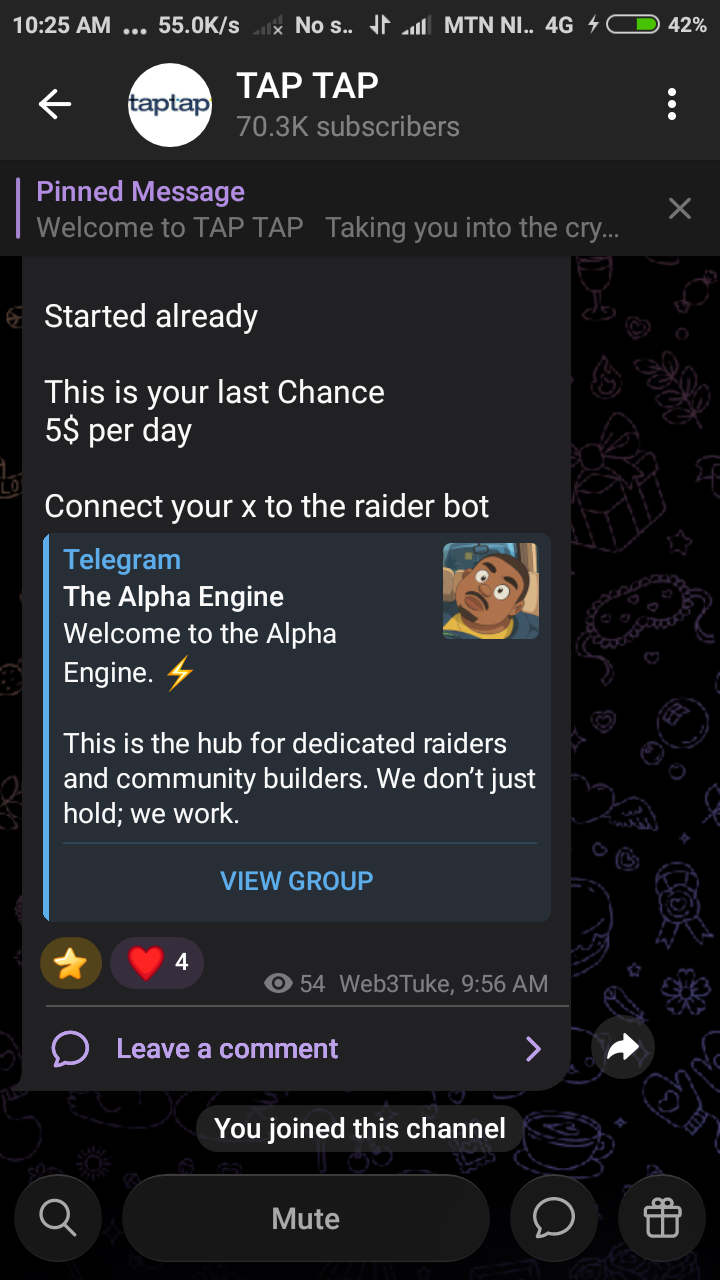Screen dimensions: 720x1280
Task: Tap the TAP TAP channel title
Action: pyautogui.click(x=307, y=86)
